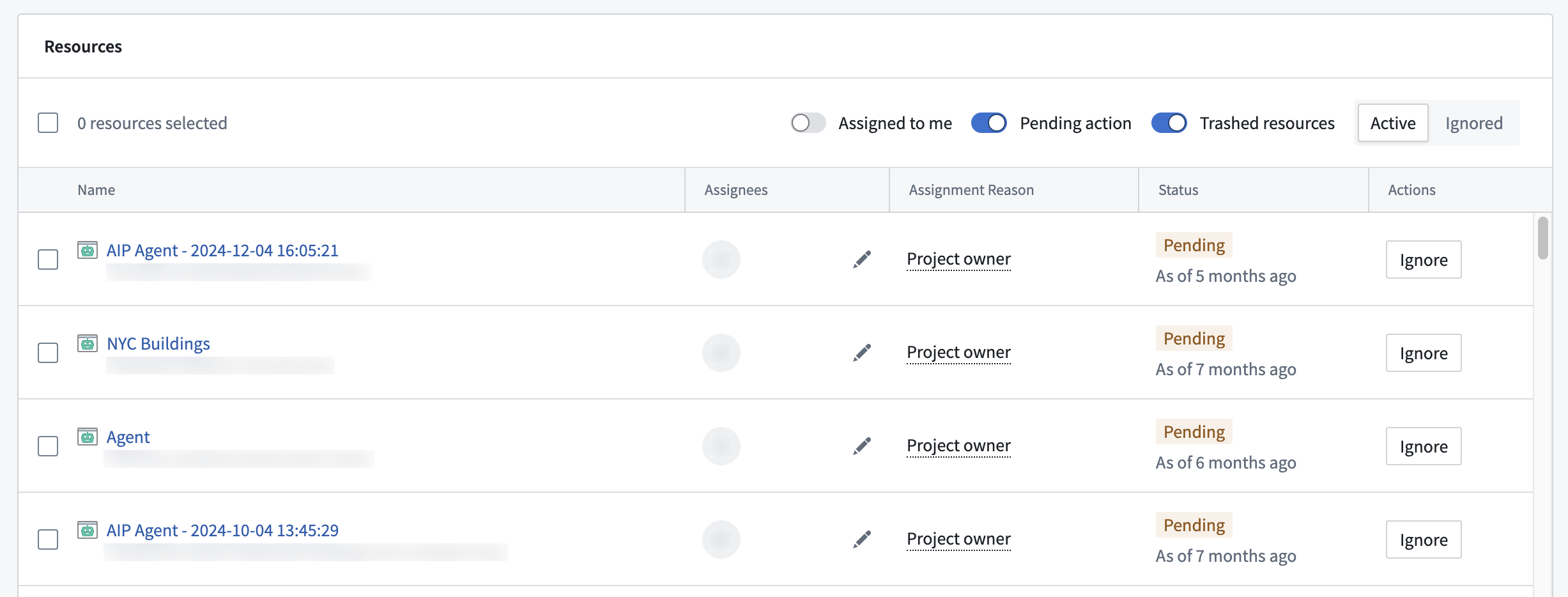Click the robot icon beside AIP Agent - 2024-10-04

tap(88, 530)
